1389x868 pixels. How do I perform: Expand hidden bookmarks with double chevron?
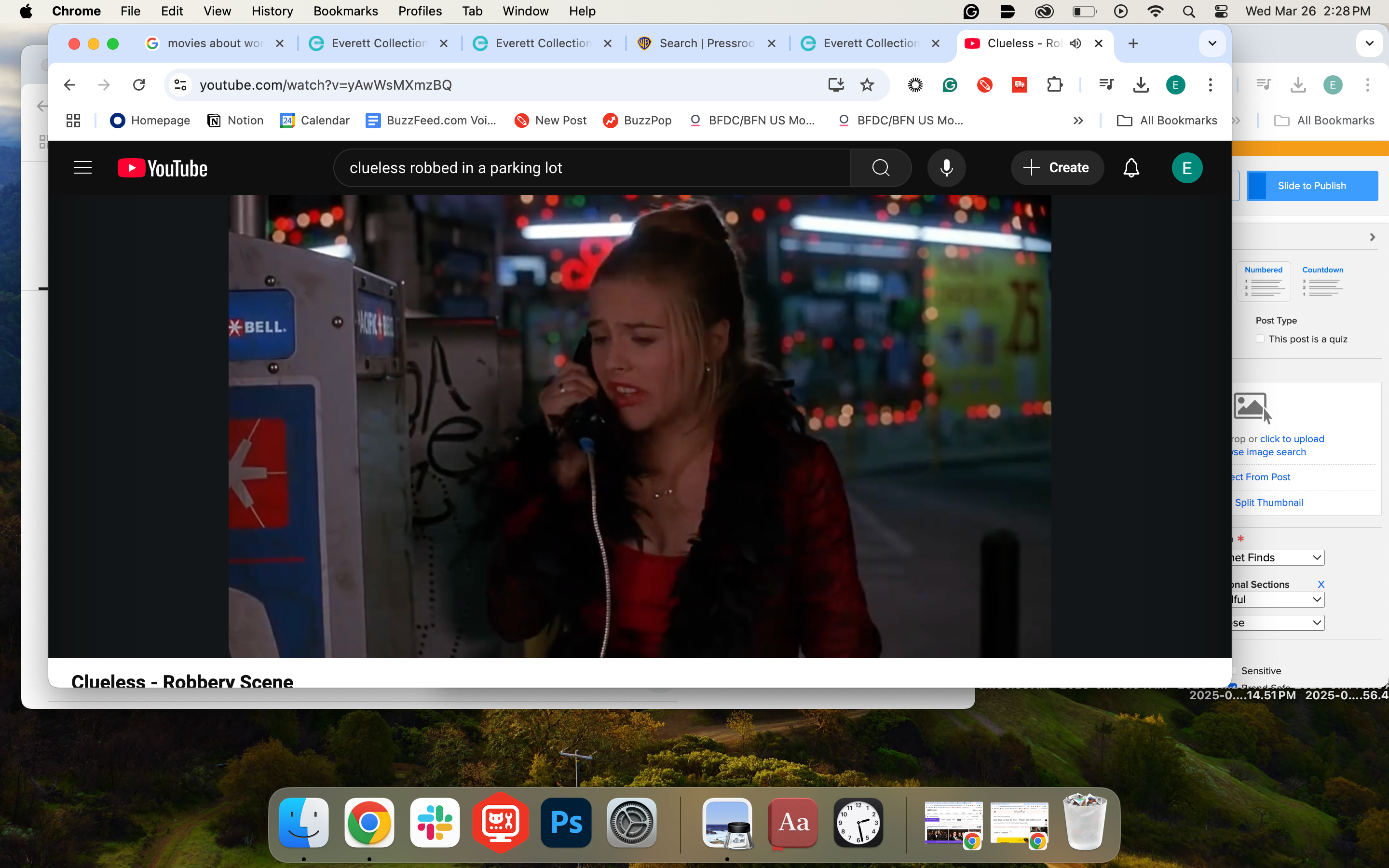(x=1078, y=121)
